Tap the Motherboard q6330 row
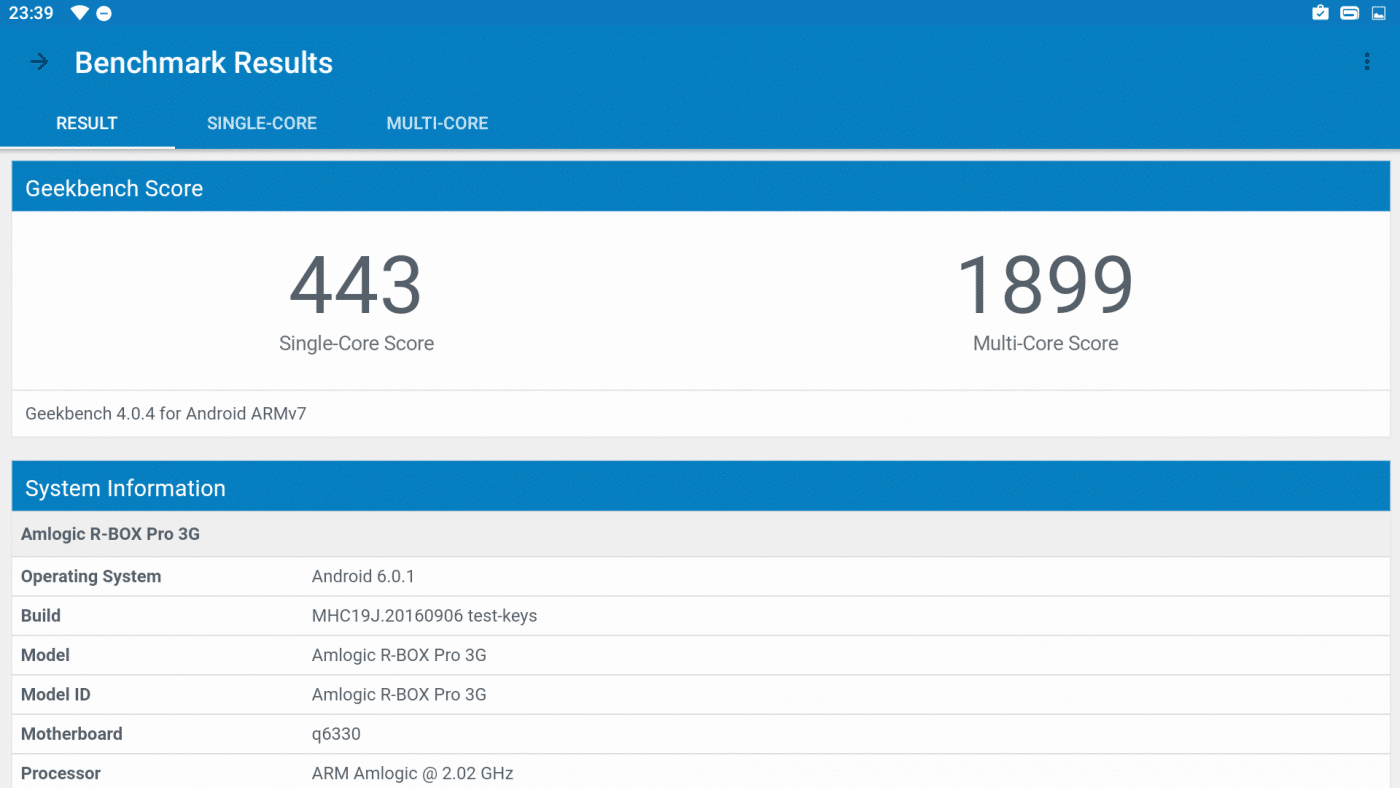The width and height of the screenshot is (1400, 788). pyautogui.click(x=700, y=734)
